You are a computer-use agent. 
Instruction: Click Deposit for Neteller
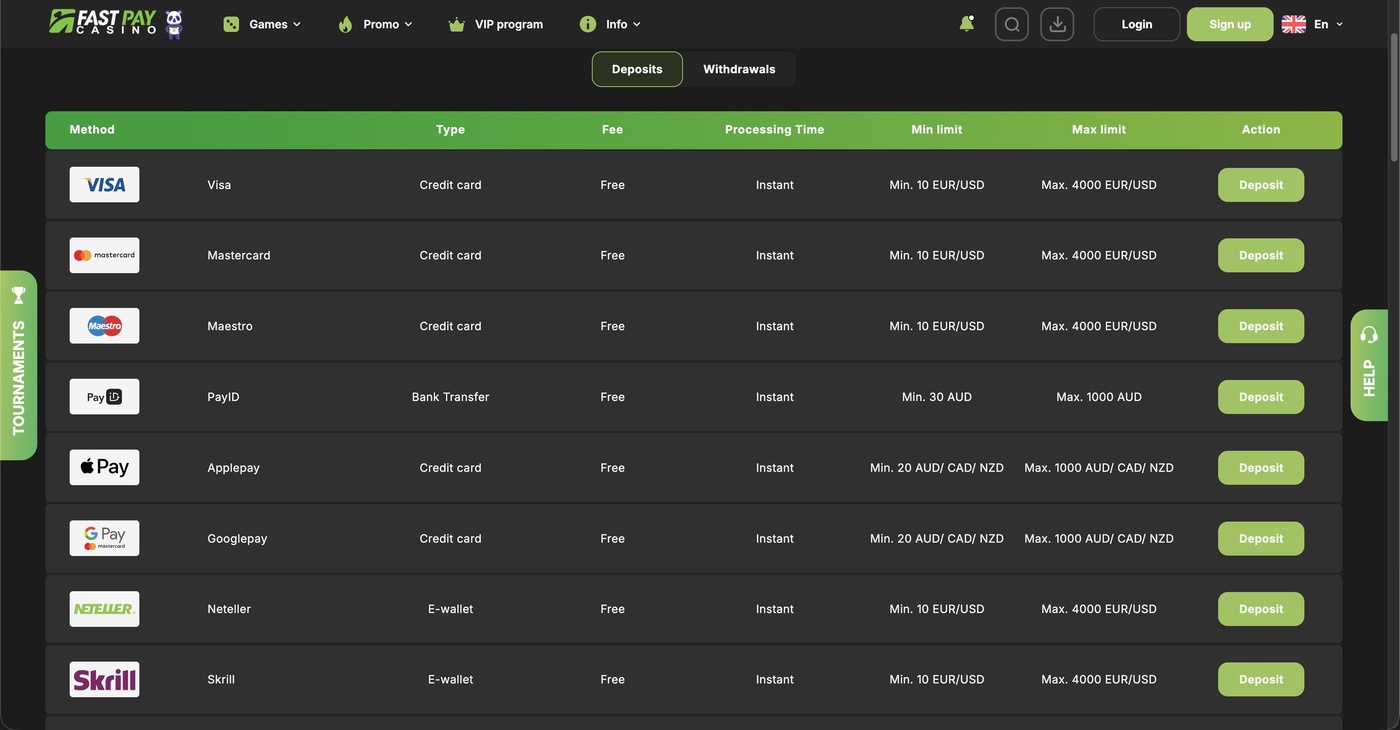(x=1261, y=609)
